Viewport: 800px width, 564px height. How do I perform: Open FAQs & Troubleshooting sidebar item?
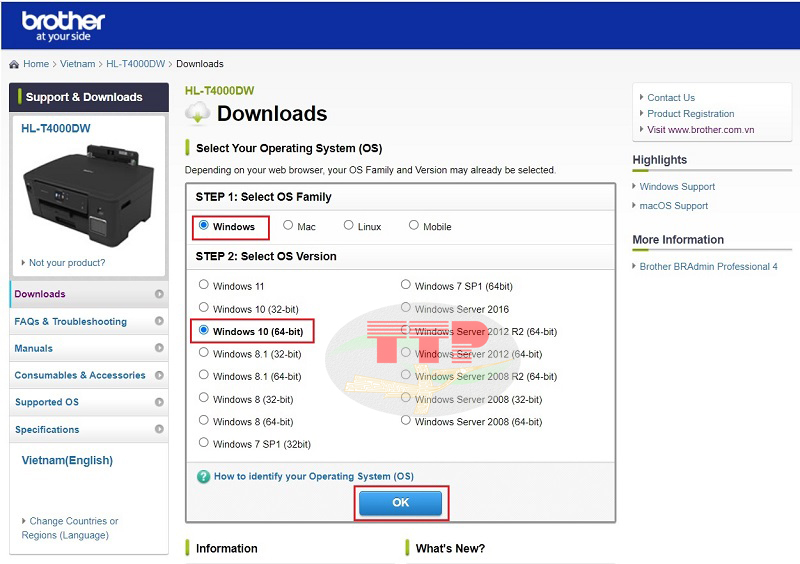[89, 321]
